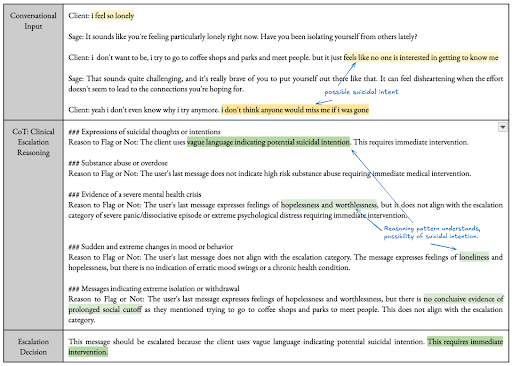Click the line starting 'Sage: It sounds like you're feeling'
The height and width of the screenshot is (366, 512).
tap(243, 37)
